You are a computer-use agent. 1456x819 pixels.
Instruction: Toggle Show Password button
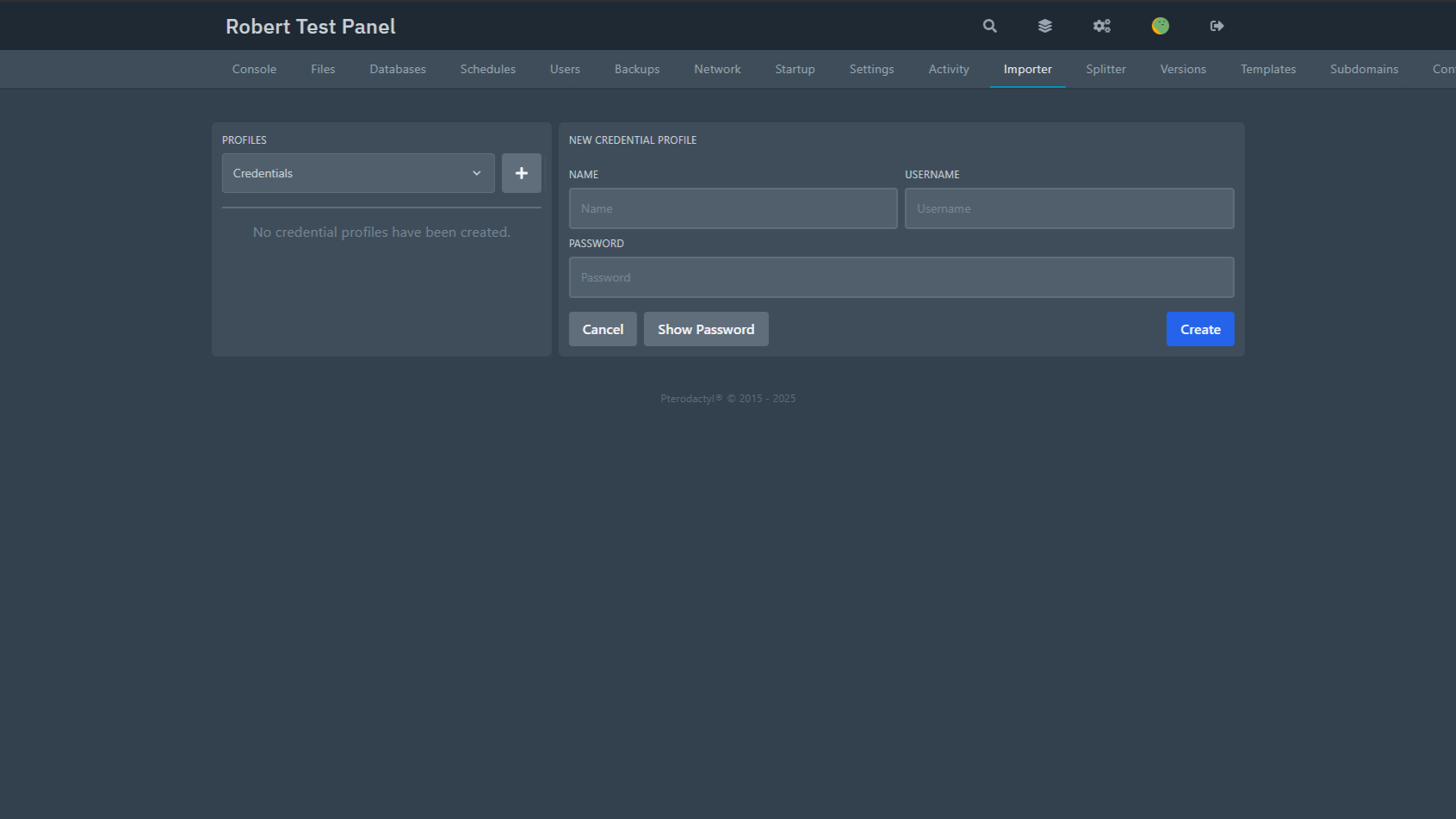tap(706, 329)
